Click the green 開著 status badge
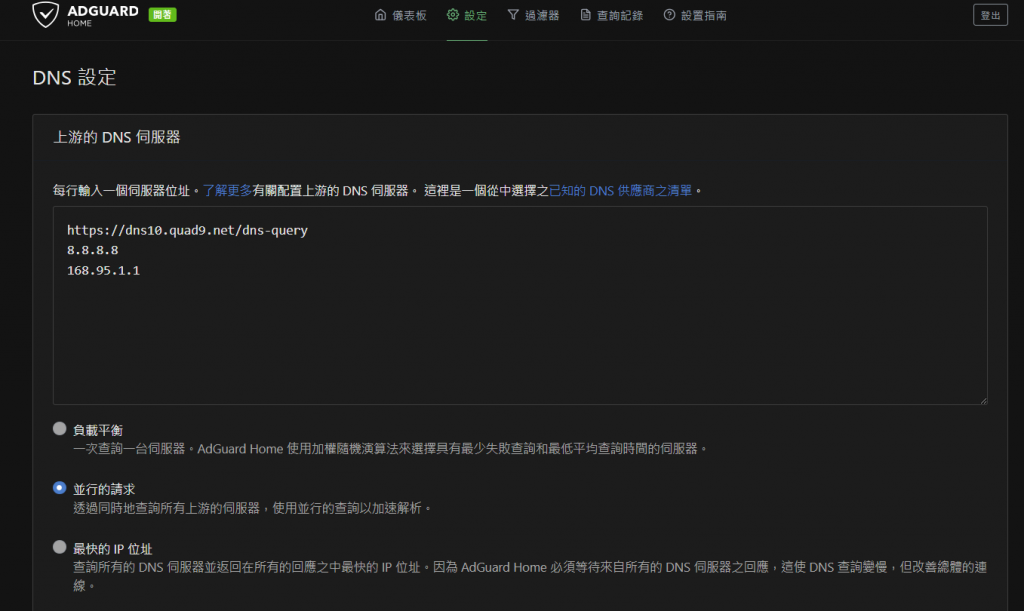The height and width of the screenshot is (611, 1024). point(163,15)
